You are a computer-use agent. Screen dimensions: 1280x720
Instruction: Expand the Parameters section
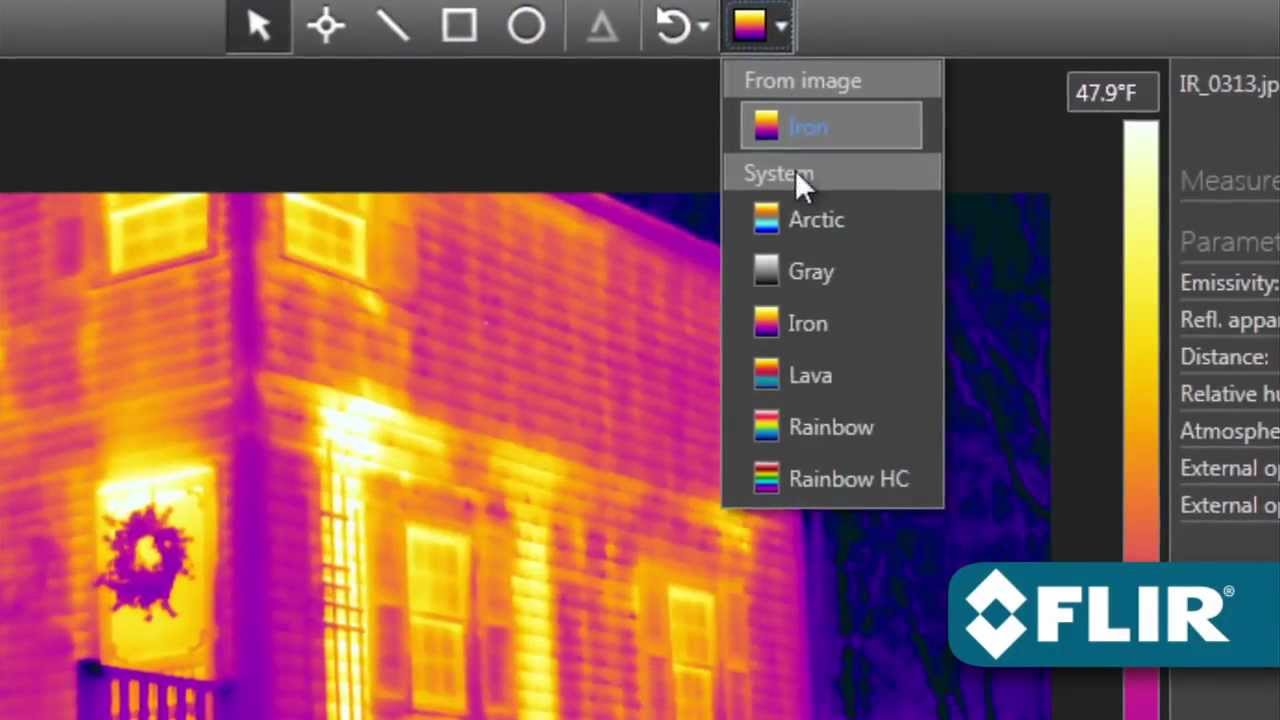point(1230,241)
